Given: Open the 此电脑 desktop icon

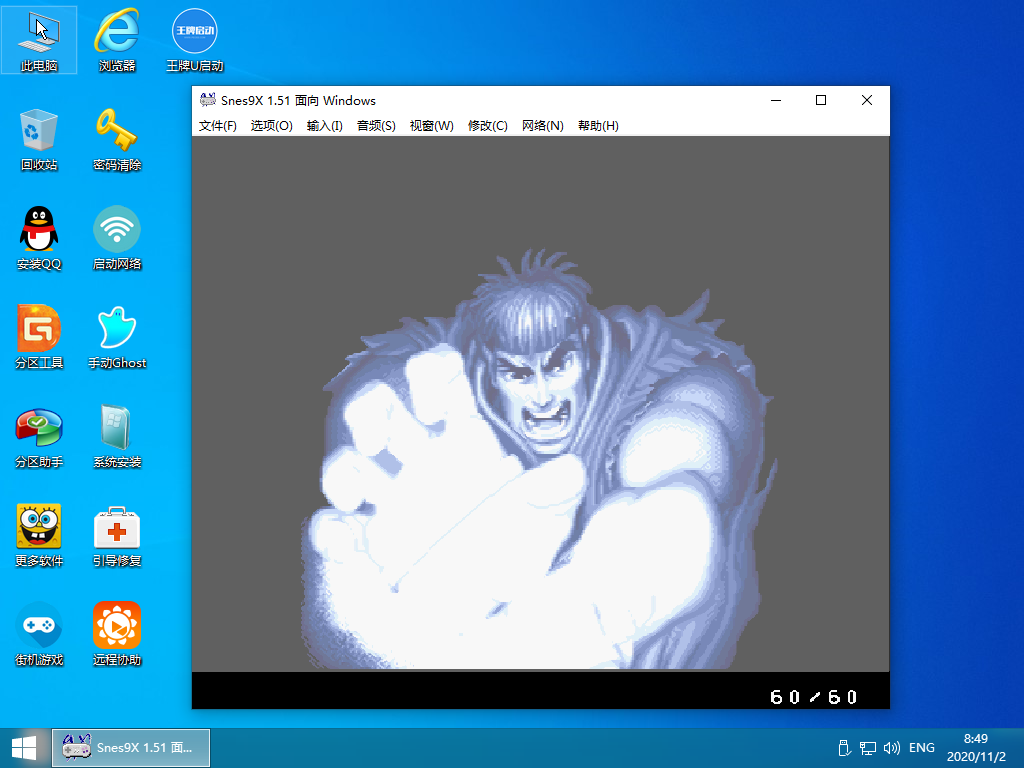Looking at the screenshot, I should (39, 40).
